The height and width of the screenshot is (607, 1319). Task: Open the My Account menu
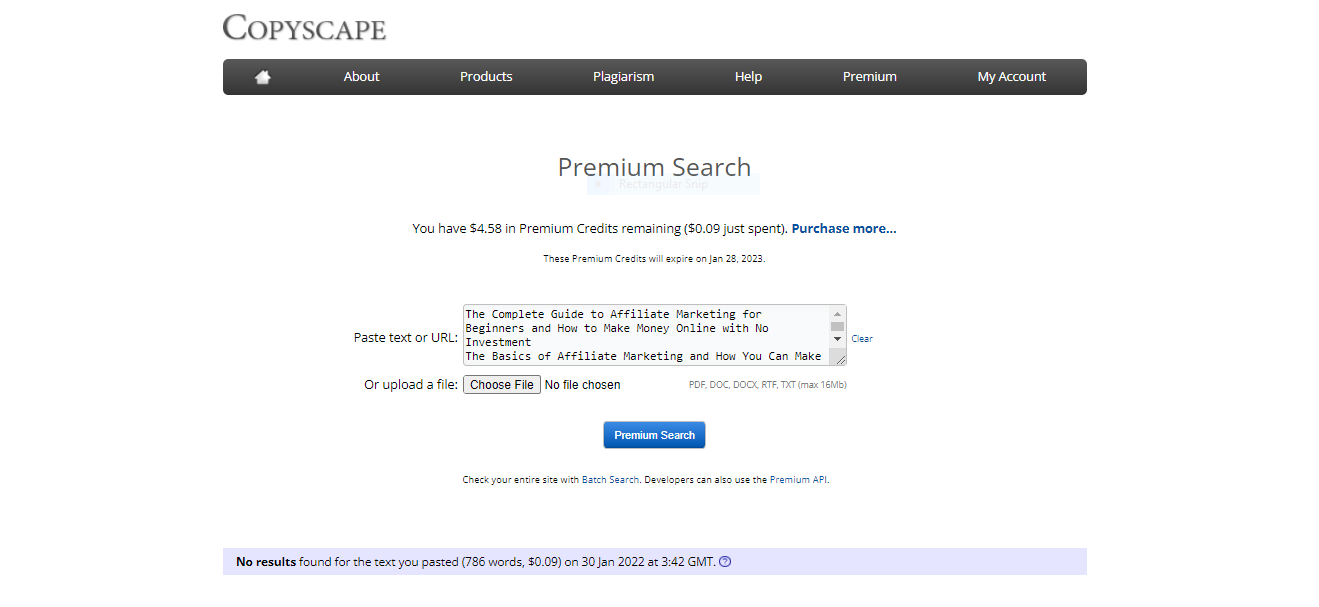1011,76
